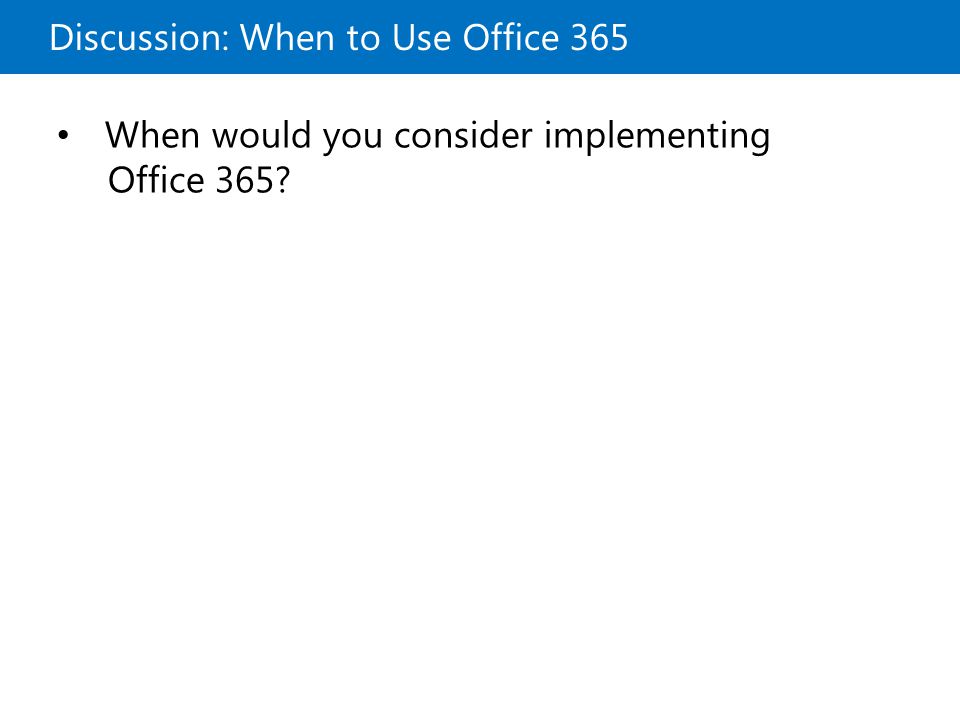Click the word "you" in the bullet text
Image resolution: width=960 pixels, height=720 pixels.
pyautogui.click(x=353, y=139)
